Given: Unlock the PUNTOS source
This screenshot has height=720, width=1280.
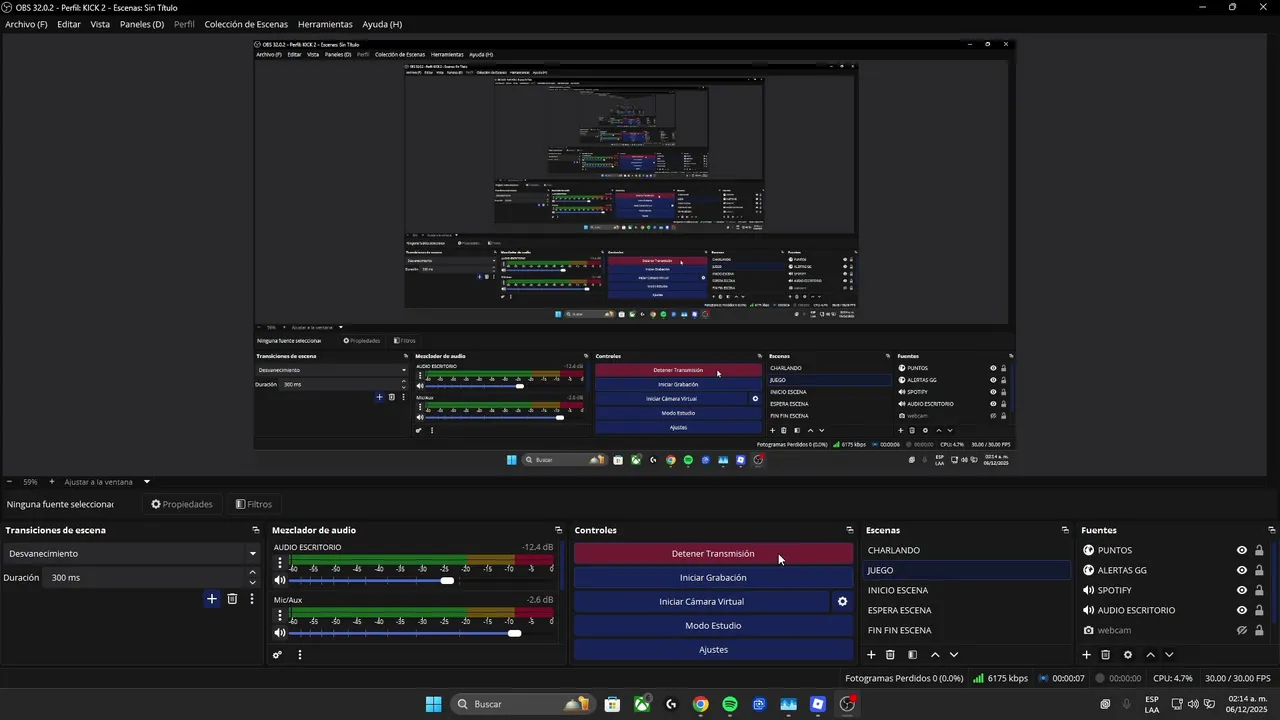Looking at the screenshot, I should [x=1259, y=550].
